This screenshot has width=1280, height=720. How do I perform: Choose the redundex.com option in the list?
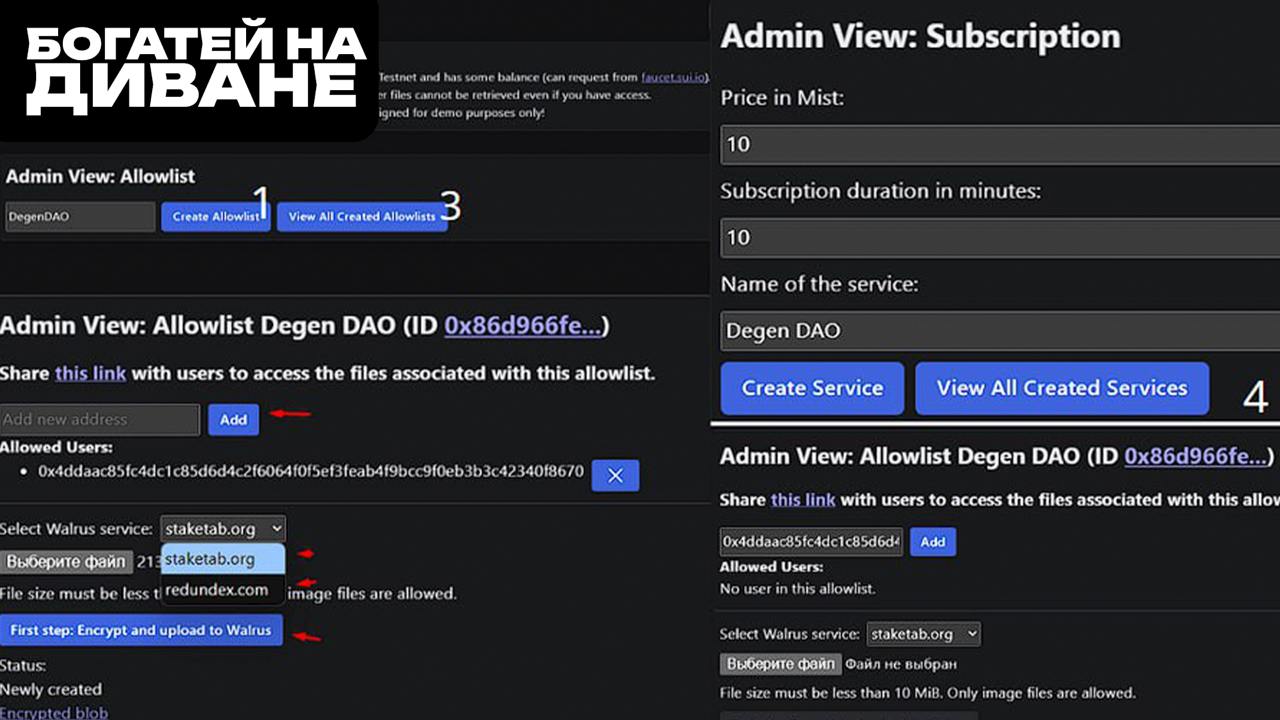click(223, 589)
